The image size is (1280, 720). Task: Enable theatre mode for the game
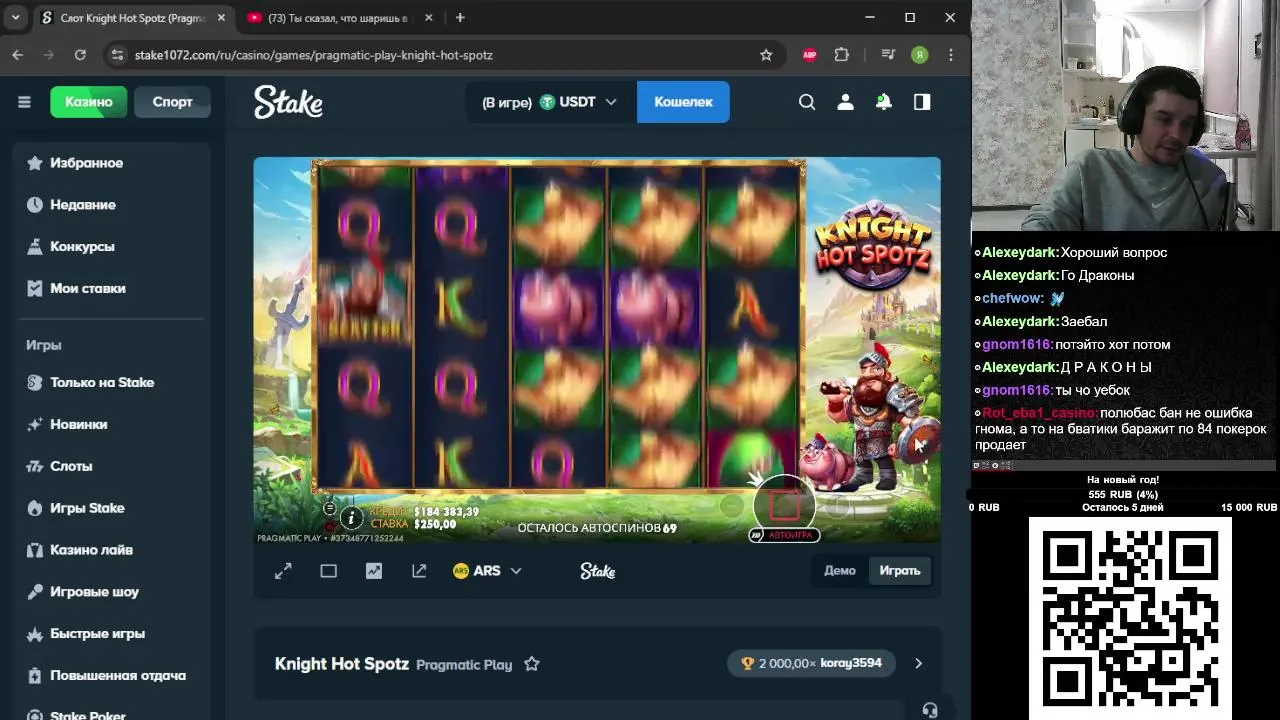(328, 571)
